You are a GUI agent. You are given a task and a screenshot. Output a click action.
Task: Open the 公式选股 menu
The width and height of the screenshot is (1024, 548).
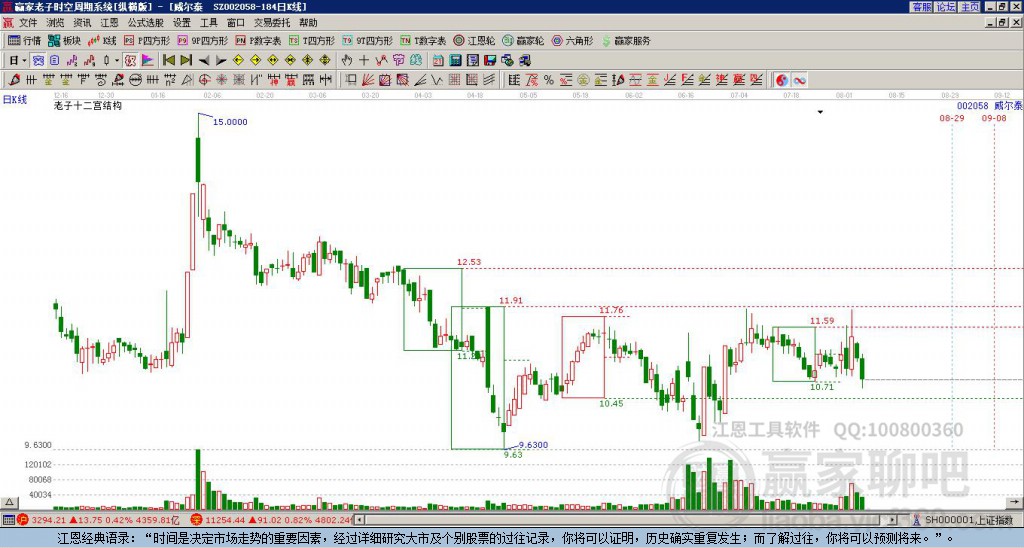pos(145,23)
